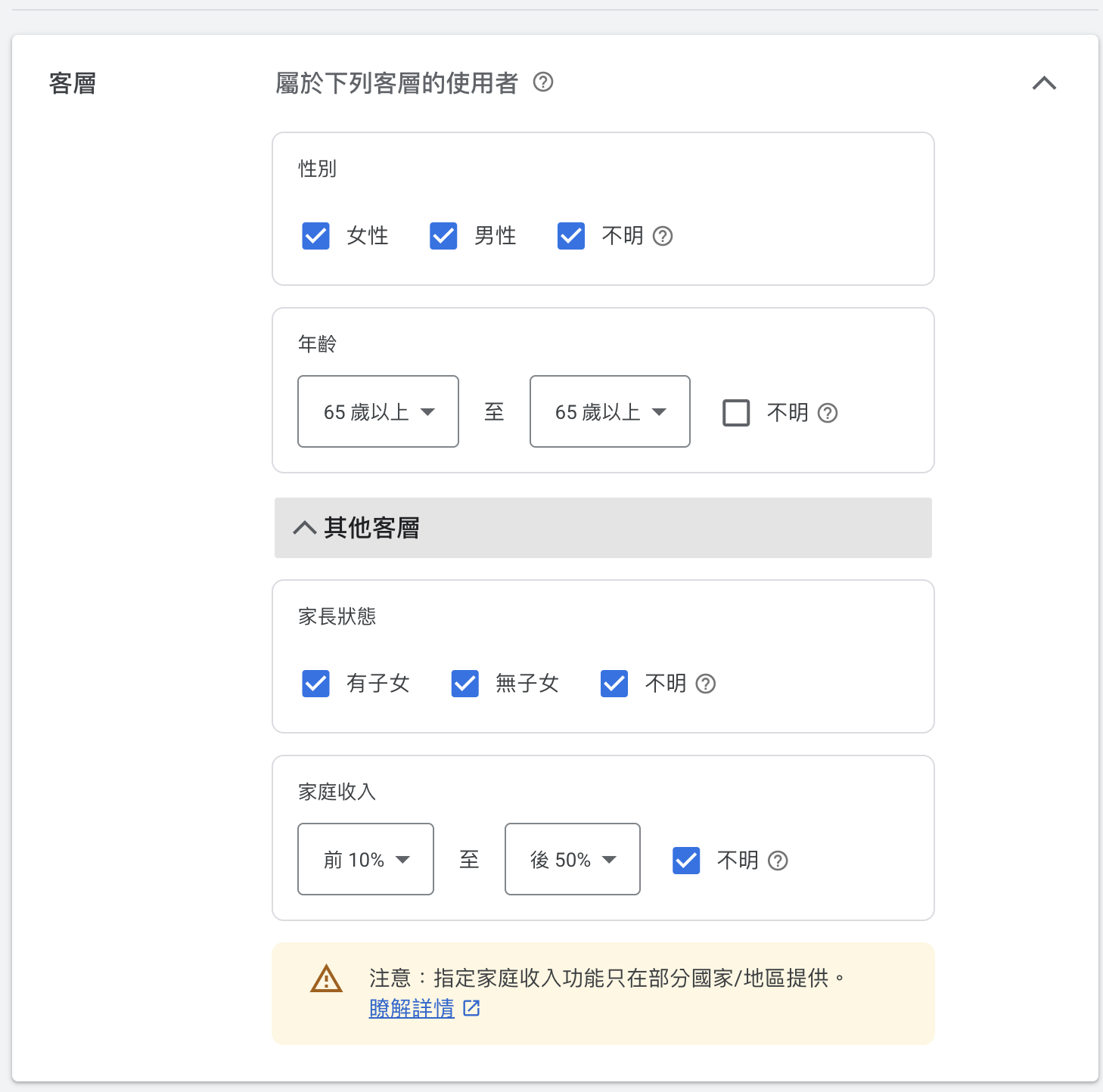1103x1092 pixels.
Task: Click help icon next to parental status 不明
Action: coord(706,684)
